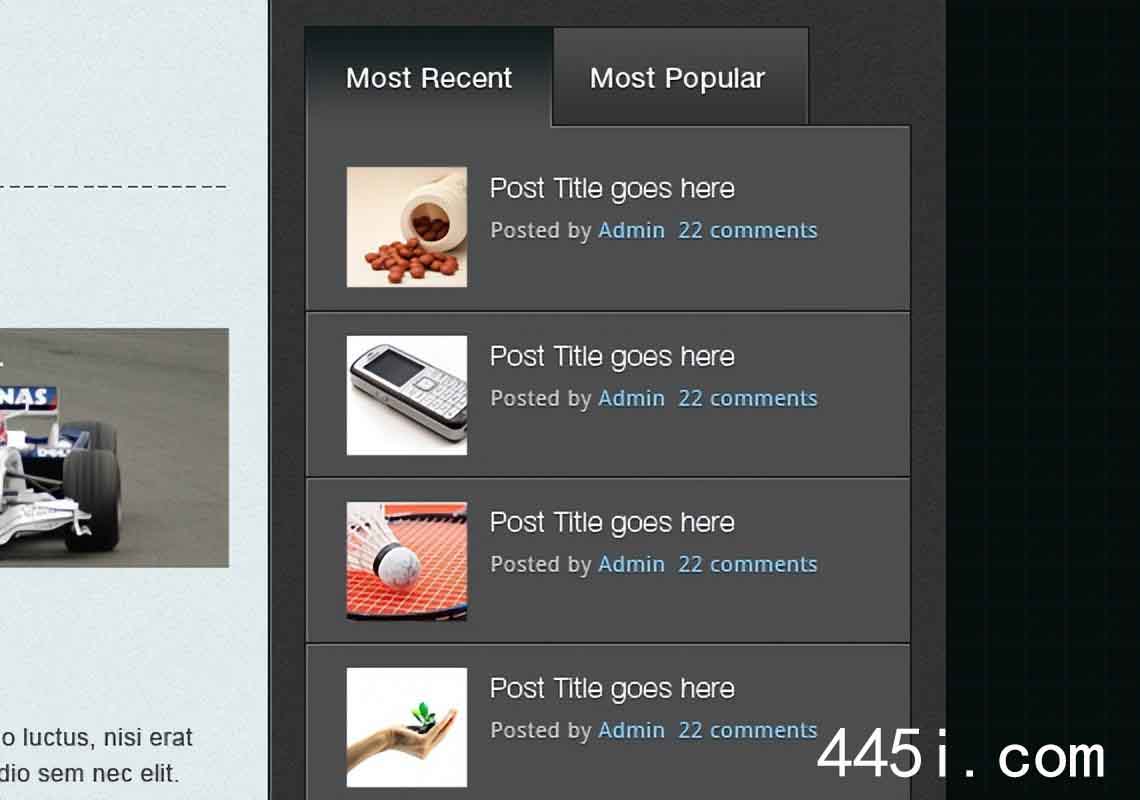Viewport: 1140px width, 800px height.
Task: View 22 comments on phone post
Action: [748, 399]
